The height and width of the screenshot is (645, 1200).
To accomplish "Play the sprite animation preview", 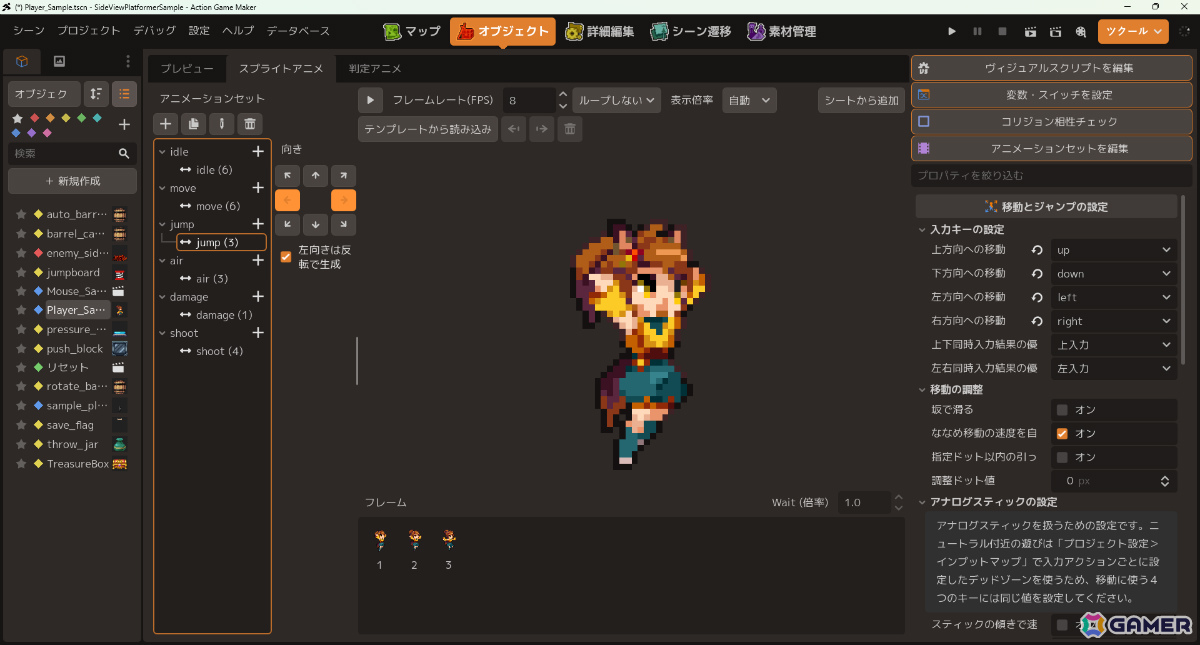I will [371, 100].
